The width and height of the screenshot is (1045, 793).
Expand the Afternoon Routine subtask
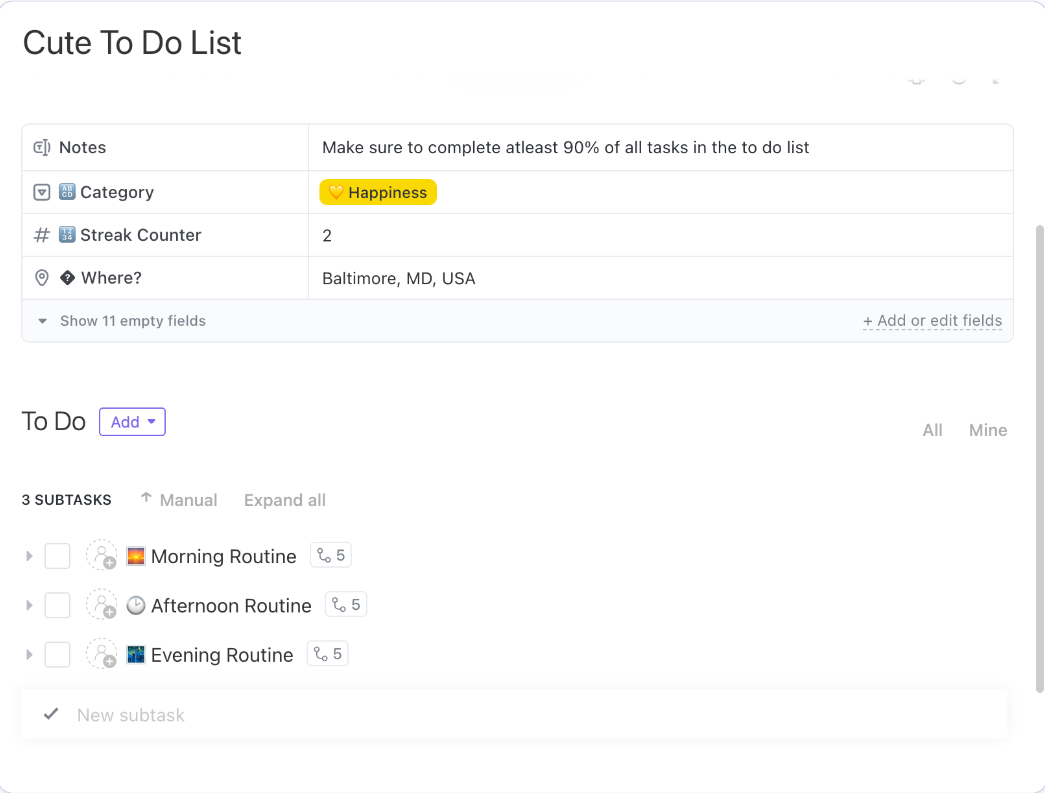29,605
